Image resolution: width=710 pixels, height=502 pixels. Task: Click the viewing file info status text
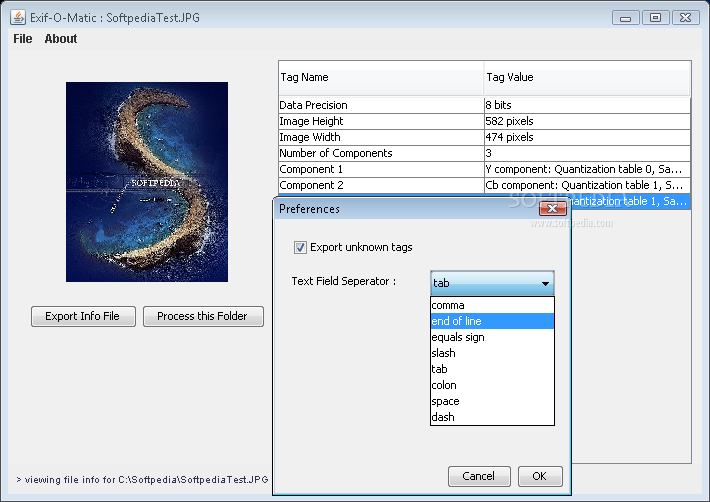142,480
